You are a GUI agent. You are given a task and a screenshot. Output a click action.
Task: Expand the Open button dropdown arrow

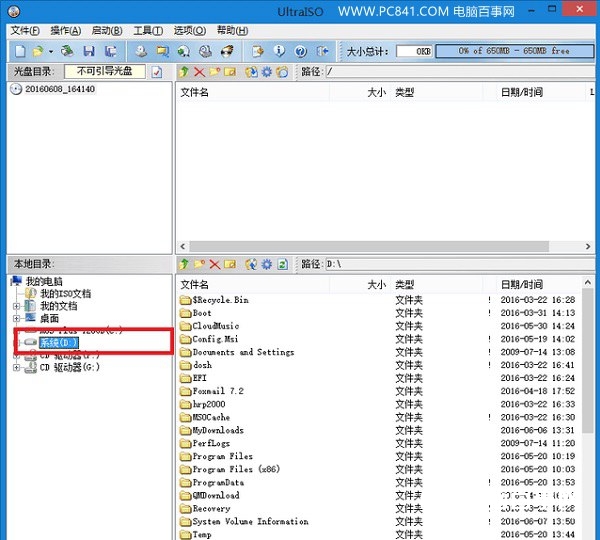click(x=51, y=51)
